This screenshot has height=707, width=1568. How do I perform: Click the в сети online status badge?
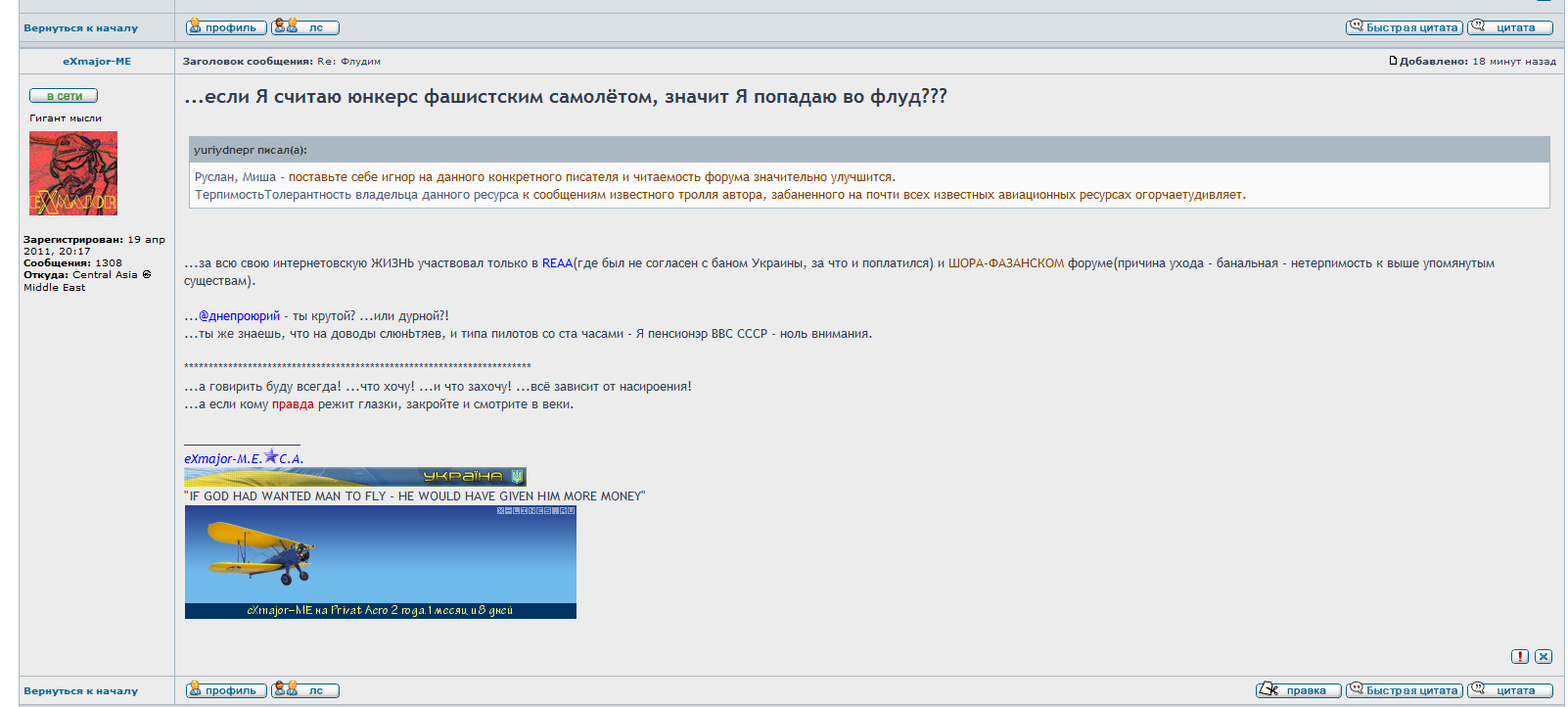64,96
